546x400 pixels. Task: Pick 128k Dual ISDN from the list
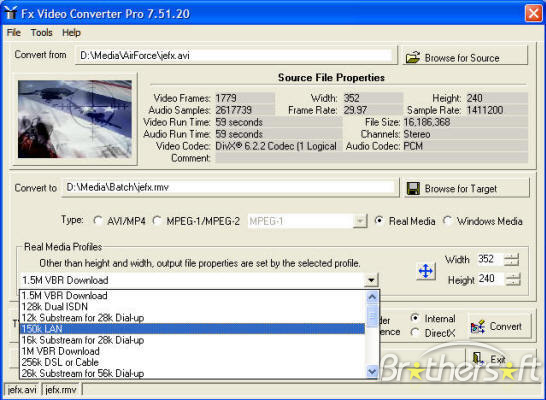(193, 307)
